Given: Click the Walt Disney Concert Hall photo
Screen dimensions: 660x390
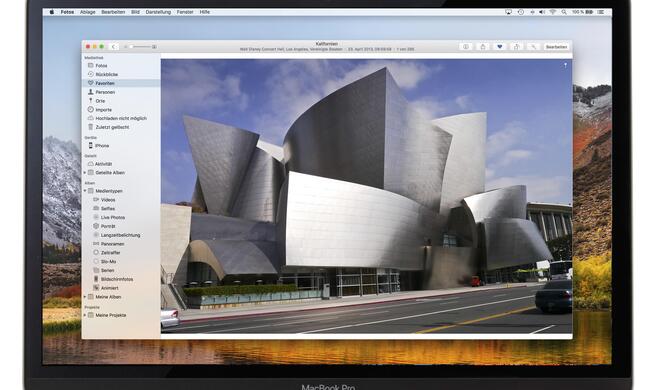Looking at the screenshot, I should [x=366, y=196].
